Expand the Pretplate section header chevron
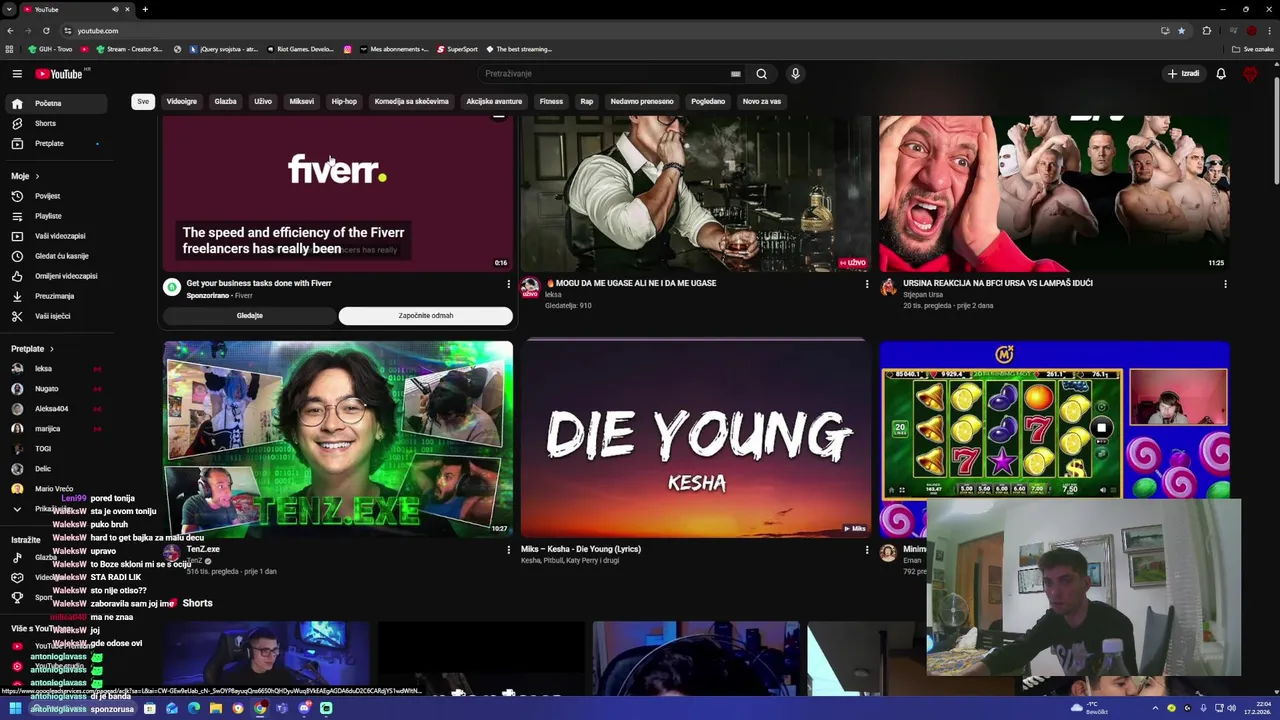The image size is (1280, 720). tap(51, 349)
